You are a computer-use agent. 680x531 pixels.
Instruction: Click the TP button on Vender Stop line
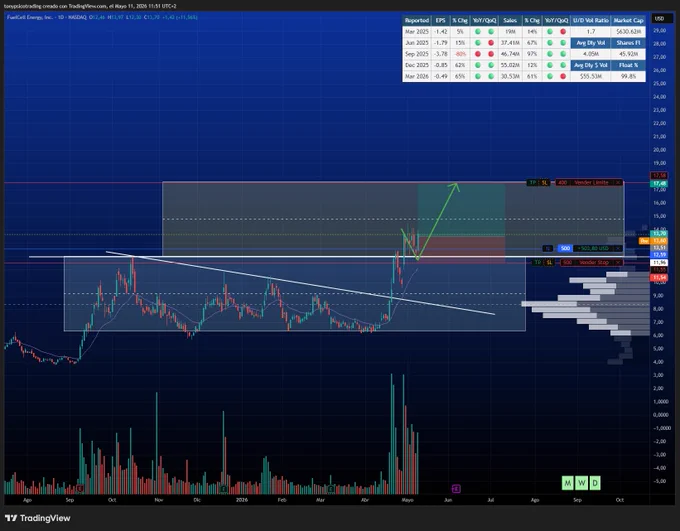coord(538,262)
